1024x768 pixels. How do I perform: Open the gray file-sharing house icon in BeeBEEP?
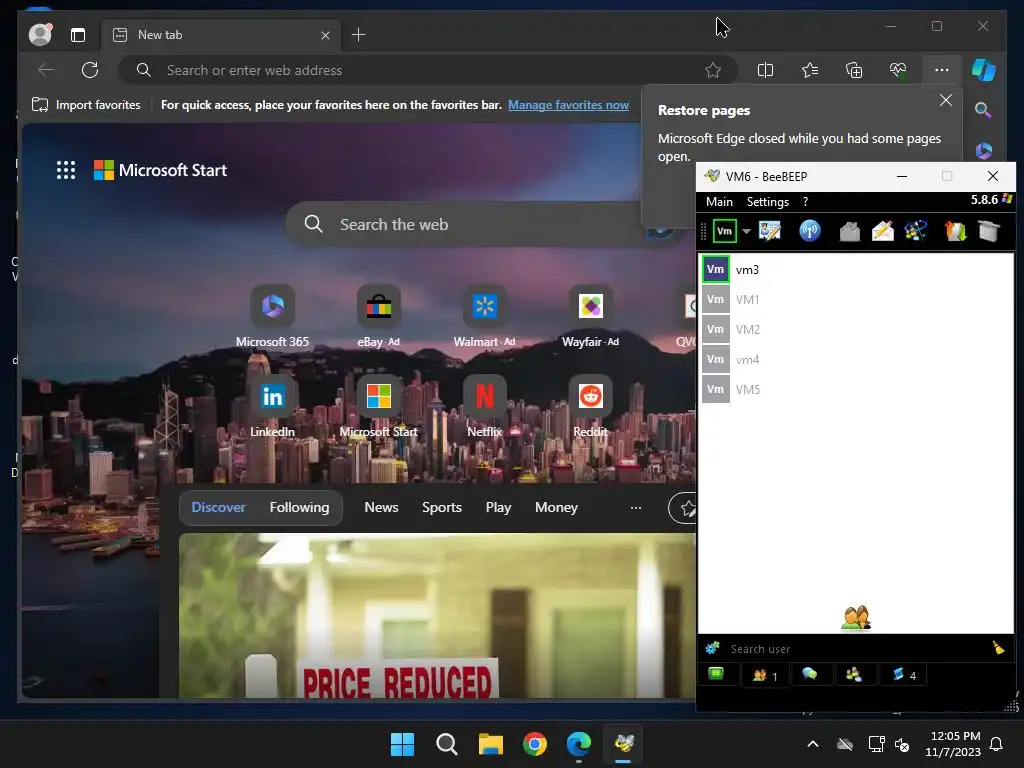[849, 231]
